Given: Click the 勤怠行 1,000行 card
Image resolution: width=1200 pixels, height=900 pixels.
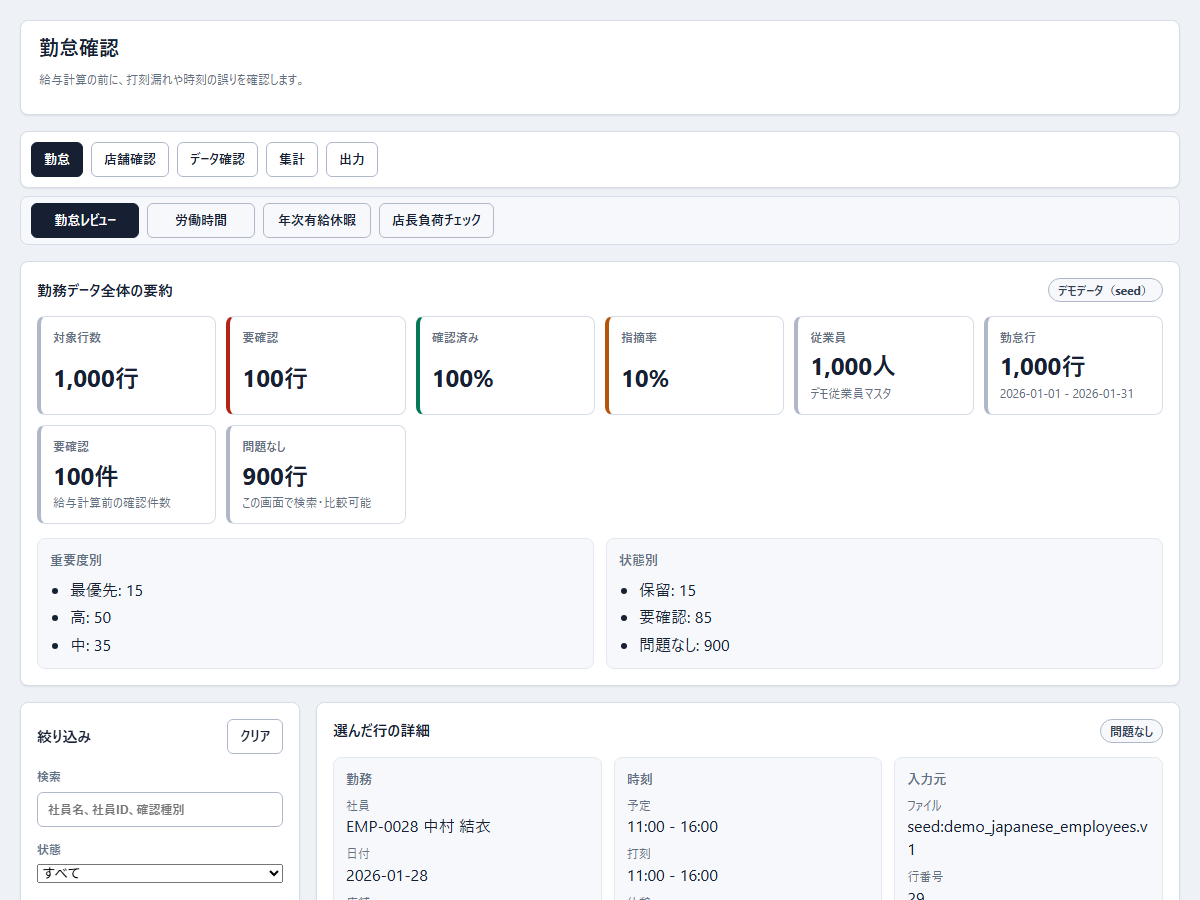Looking at the screenshot, I should (1073, 365).
